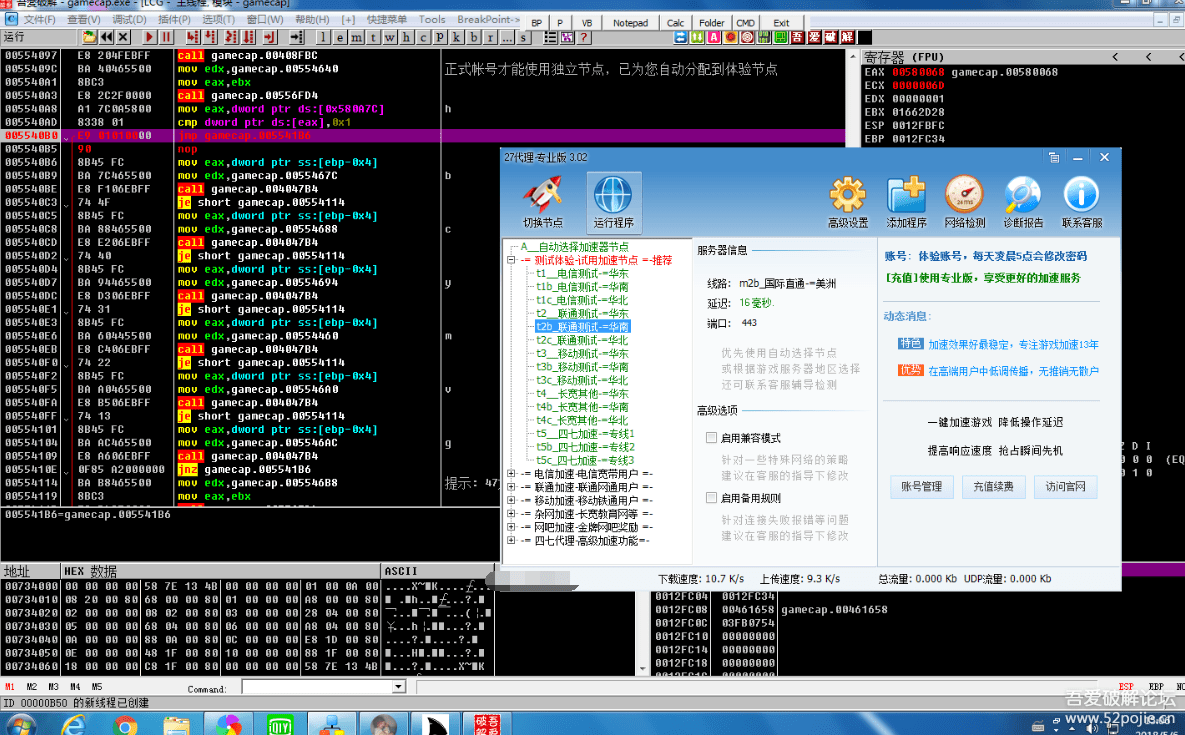
Task: Open the 查看(V) menu
Action: (x=84, y=20)
